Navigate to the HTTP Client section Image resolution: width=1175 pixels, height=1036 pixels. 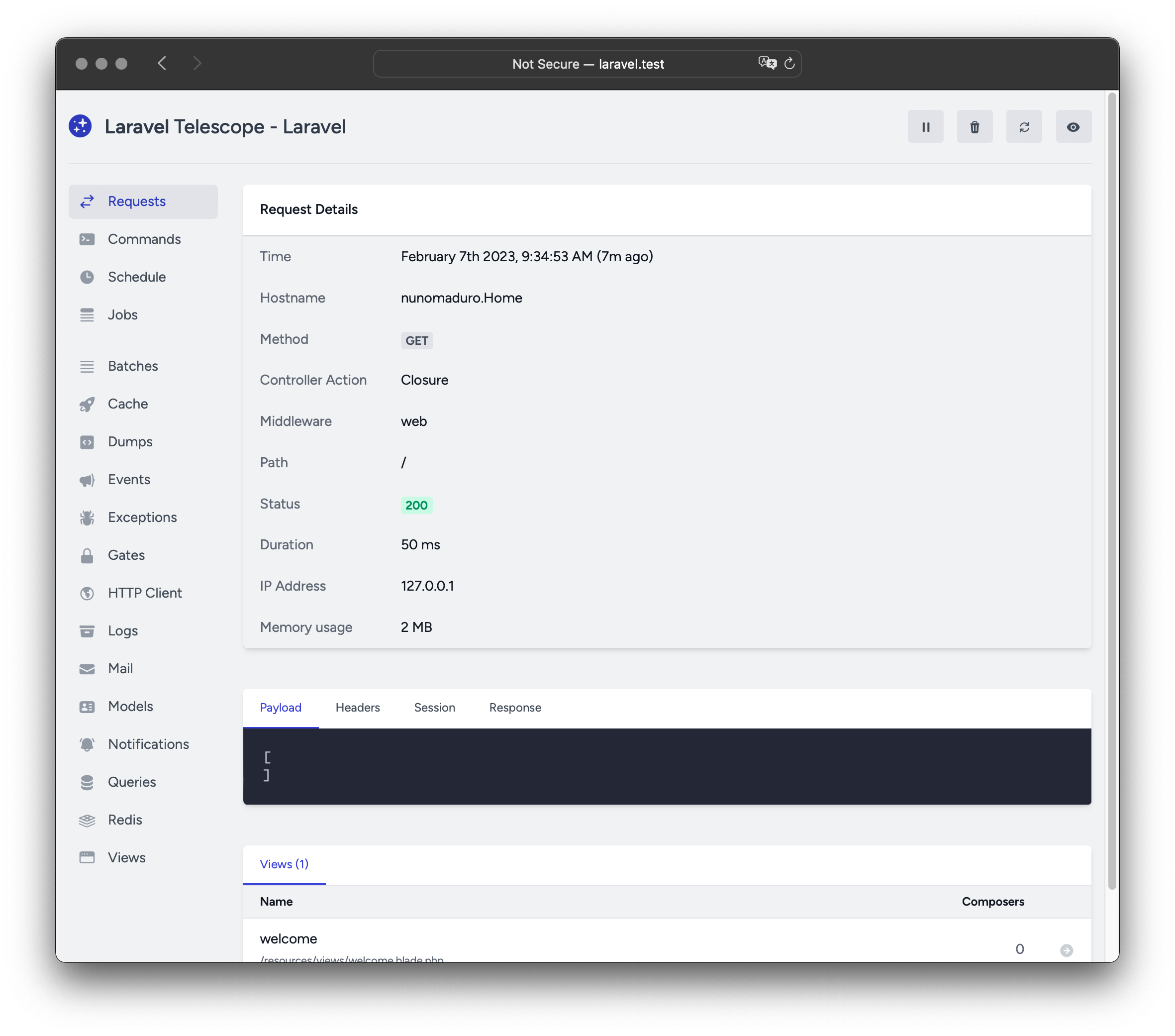144,593
